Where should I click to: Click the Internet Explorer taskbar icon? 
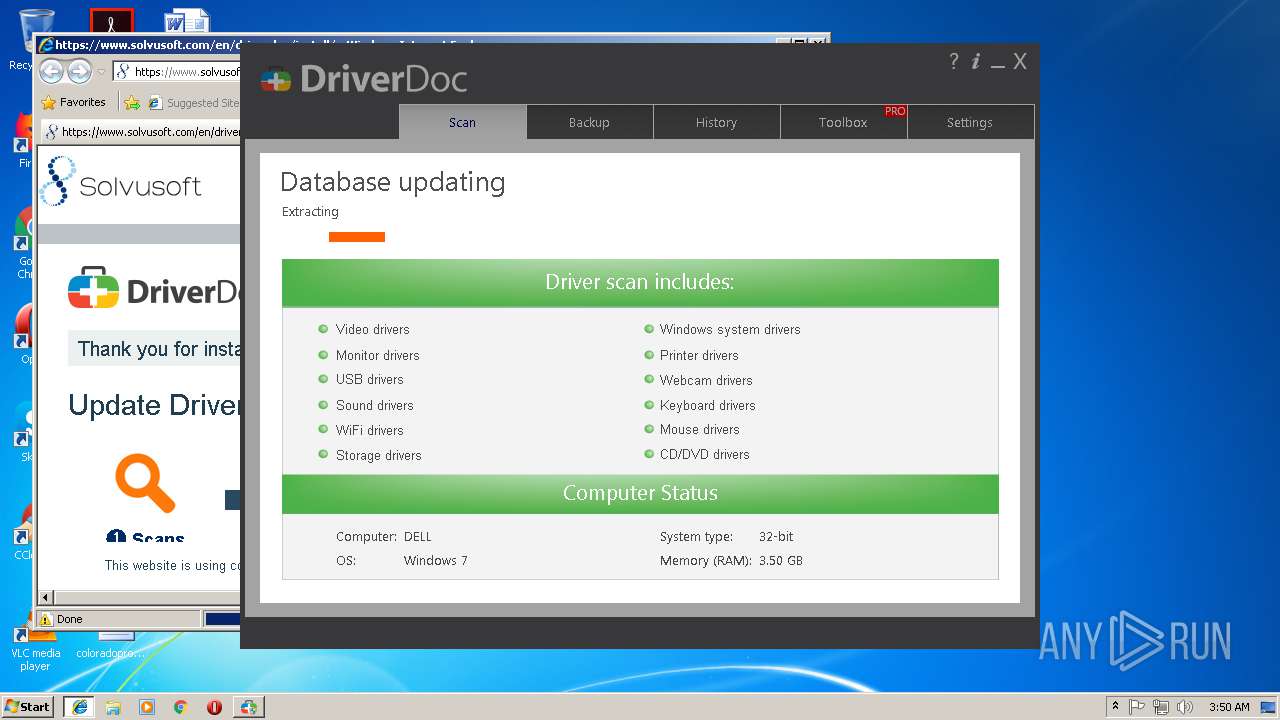pos(79,706)
